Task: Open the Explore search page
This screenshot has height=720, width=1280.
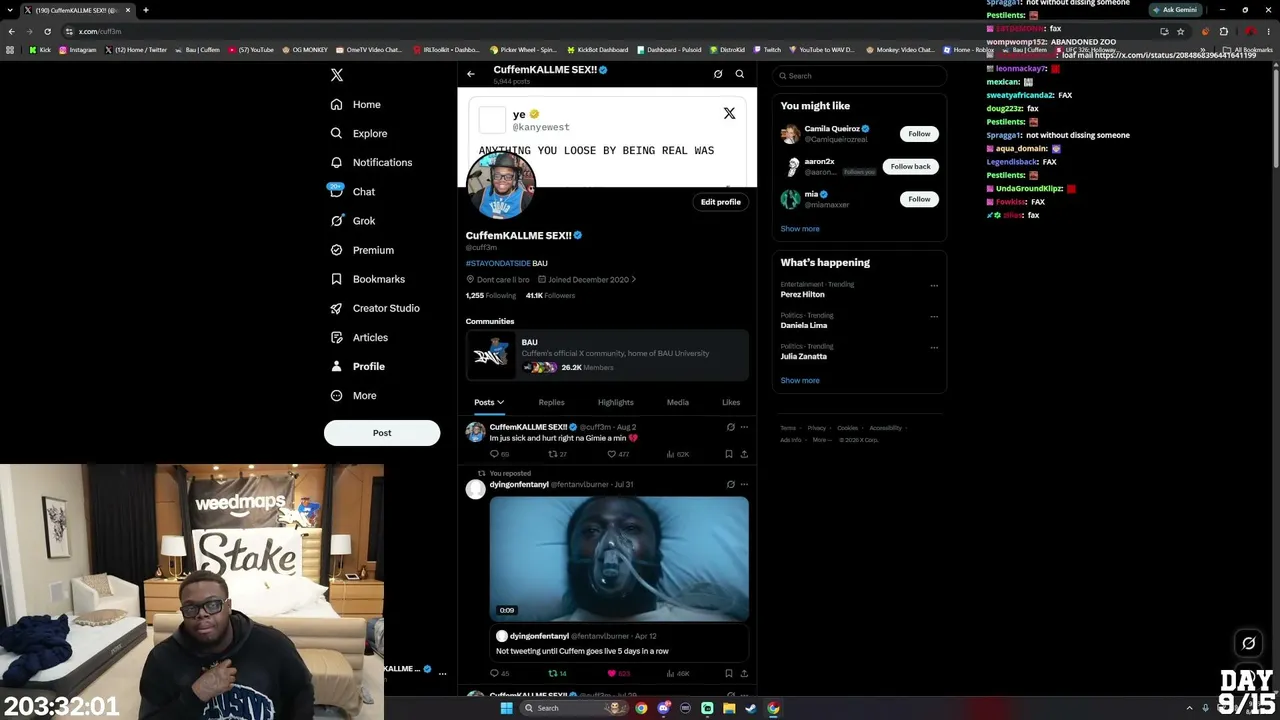Action: (x=358, y=133)
